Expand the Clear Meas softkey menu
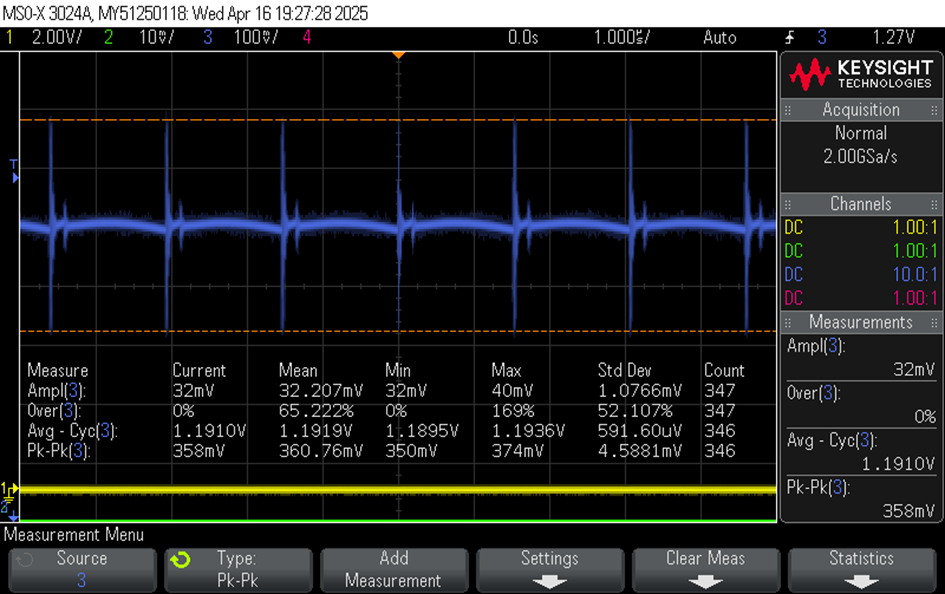 tap(705, 569)
